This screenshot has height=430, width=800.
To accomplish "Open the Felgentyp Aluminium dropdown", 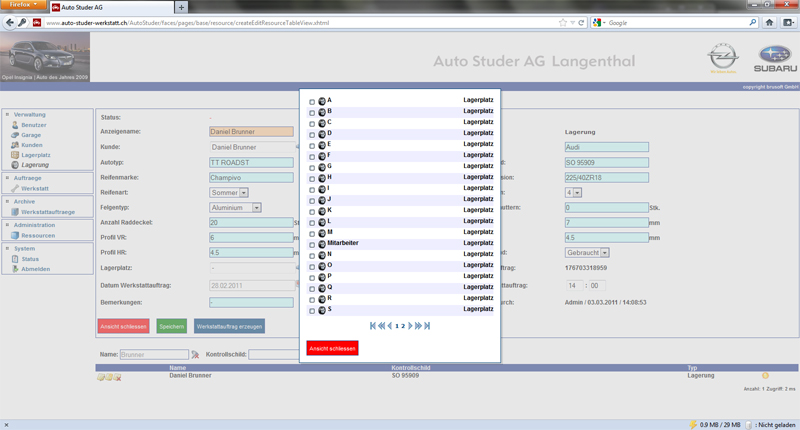I will (x=235, y=208).
